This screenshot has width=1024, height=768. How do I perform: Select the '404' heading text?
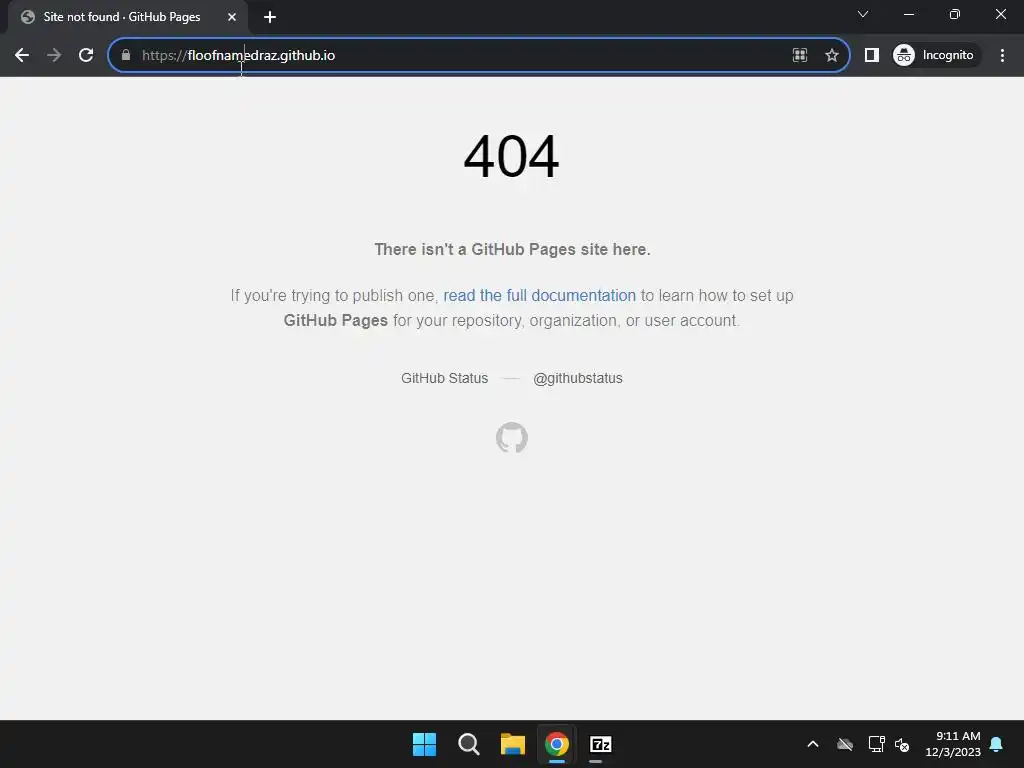(x=511, y=157)
